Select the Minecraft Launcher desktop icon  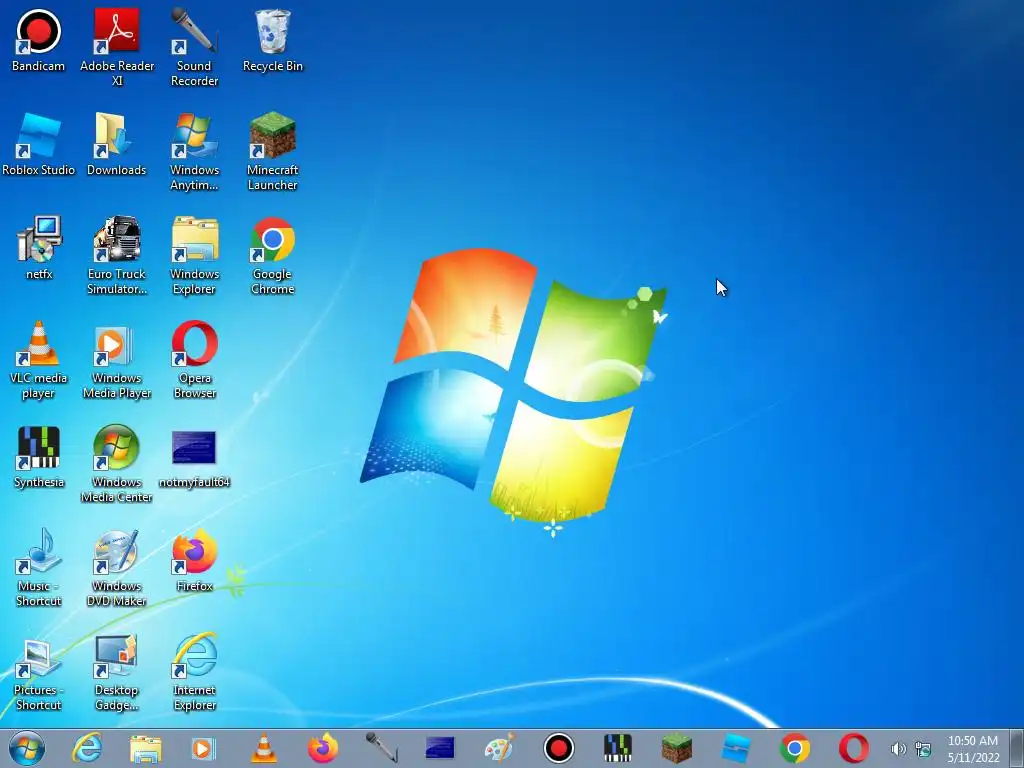(272, 152)
